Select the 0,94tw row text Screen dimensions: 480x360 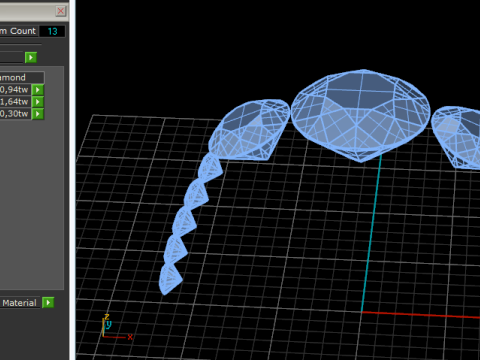coord(15,90)
